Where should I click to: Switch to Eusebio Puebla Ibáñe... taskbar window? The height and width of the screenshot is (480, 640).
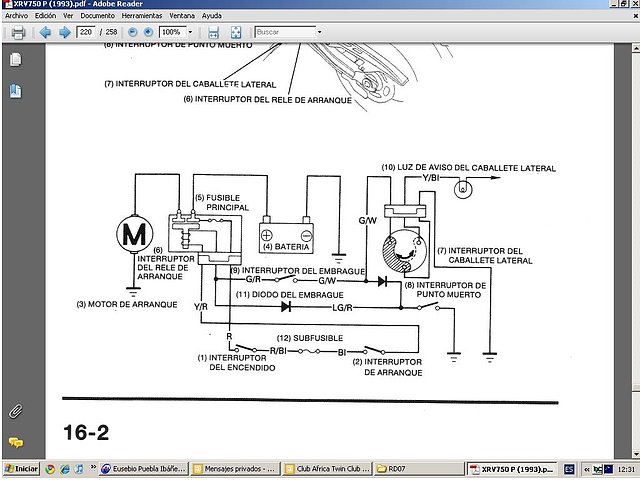pyautogui.click(x=143, y=469)
